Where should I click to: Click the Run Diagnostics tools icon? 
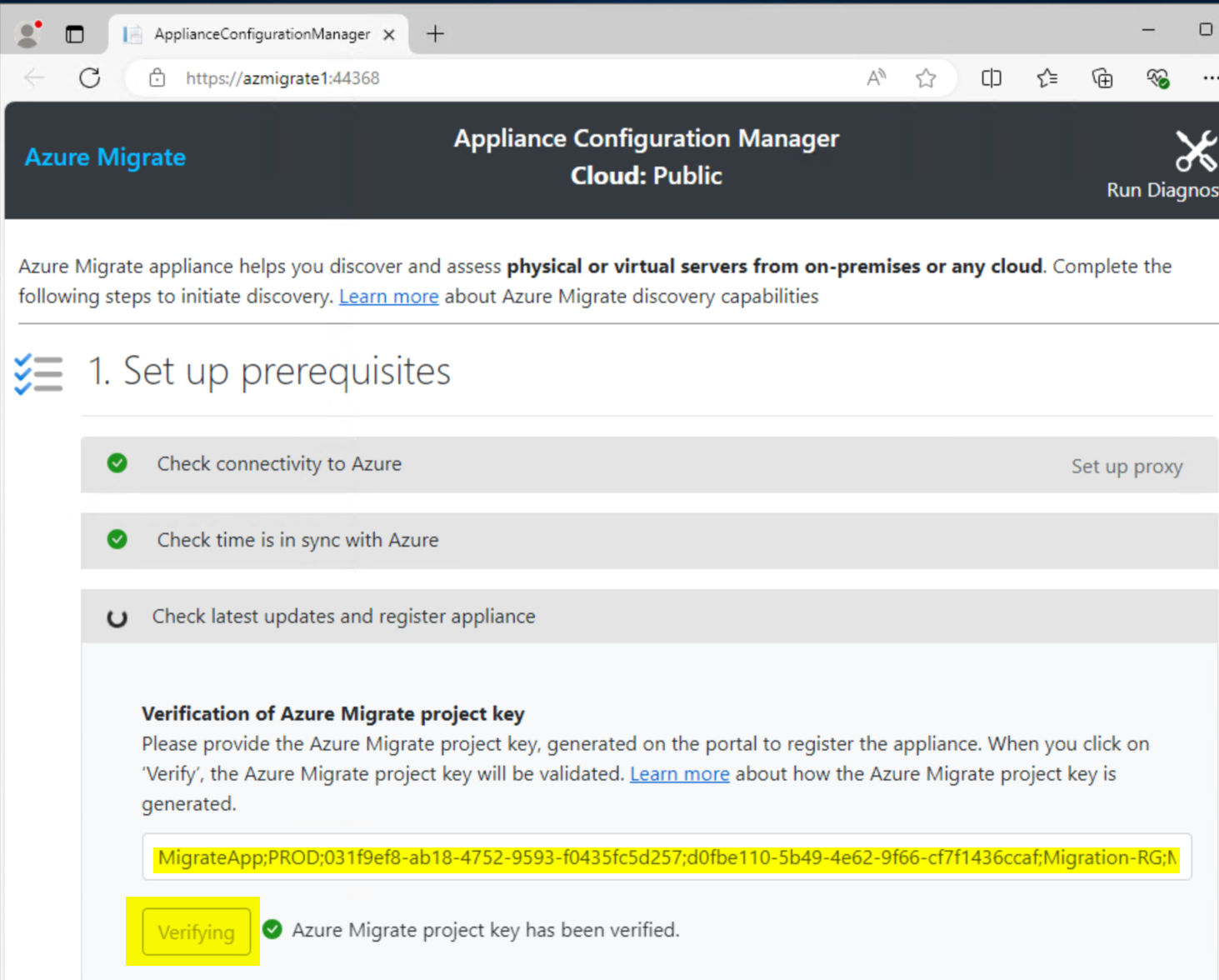coord(1197,151)
